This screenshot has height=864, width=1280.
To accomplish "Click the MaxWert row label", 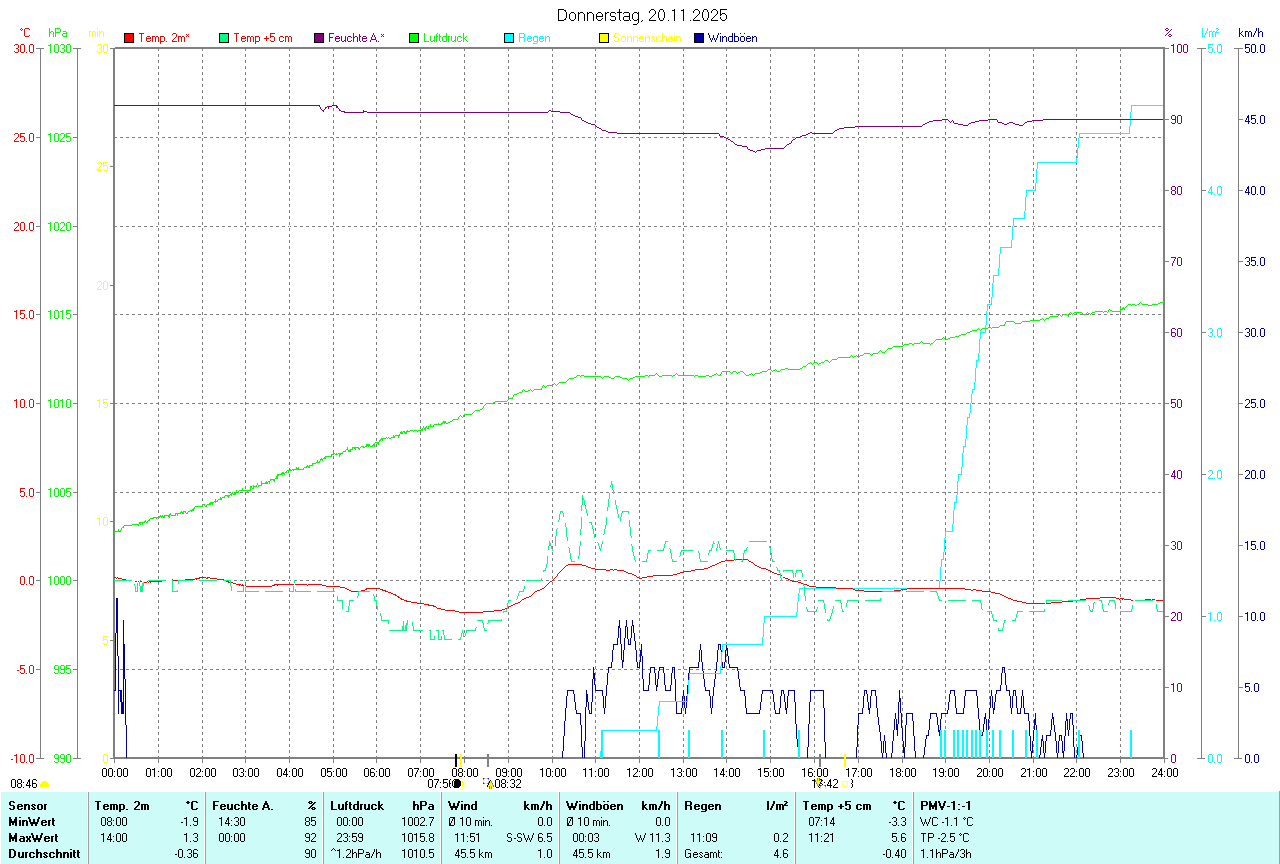I will point(33,837).
